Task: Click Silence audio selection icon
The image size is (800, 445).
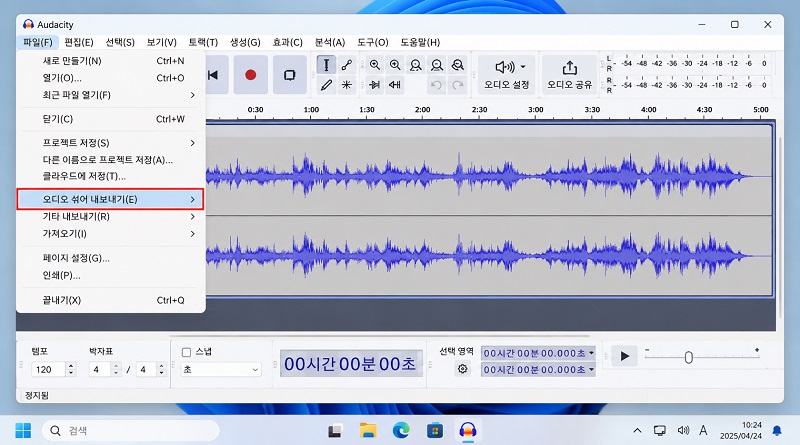Action: pos(395,85)
